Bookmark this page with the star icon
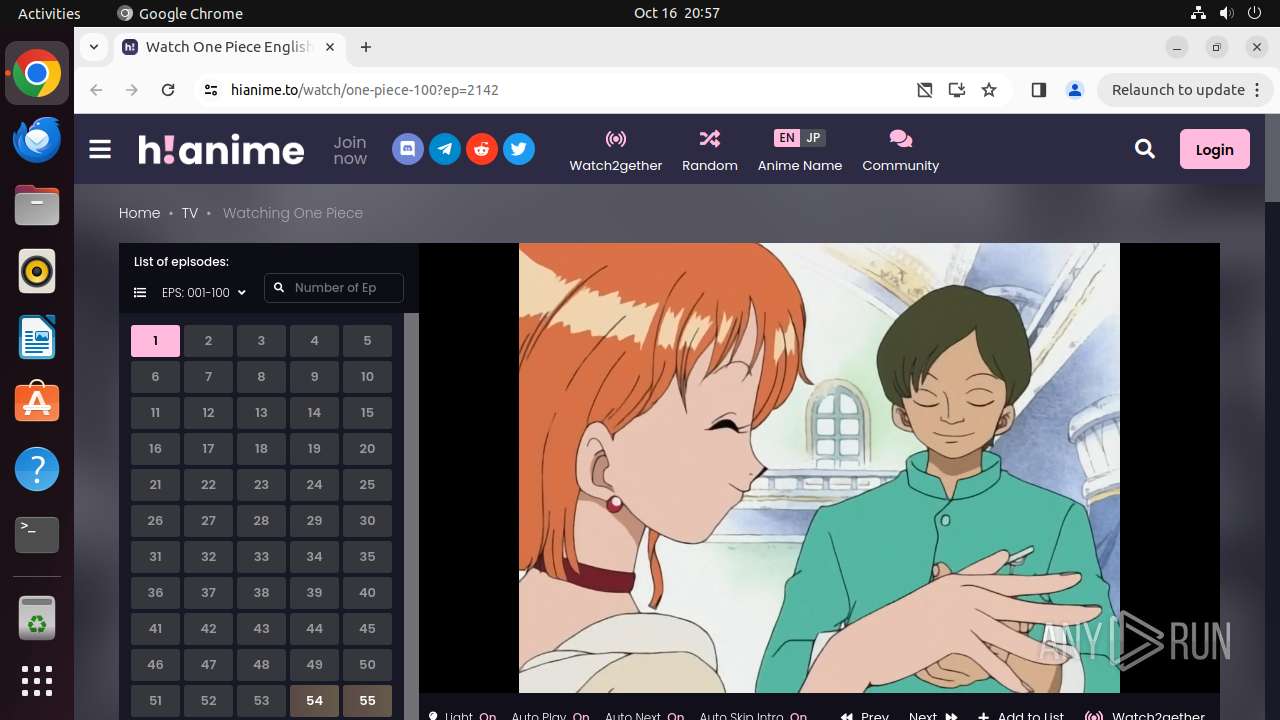1280x720 pixels. tap(989, 90)
